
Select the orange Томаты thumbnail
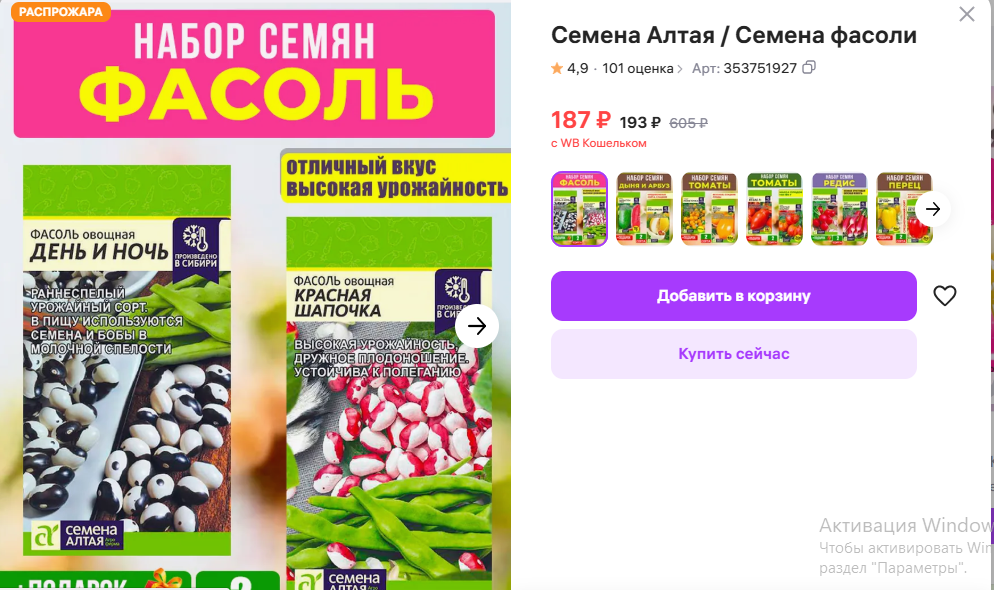tap(709, 208)
